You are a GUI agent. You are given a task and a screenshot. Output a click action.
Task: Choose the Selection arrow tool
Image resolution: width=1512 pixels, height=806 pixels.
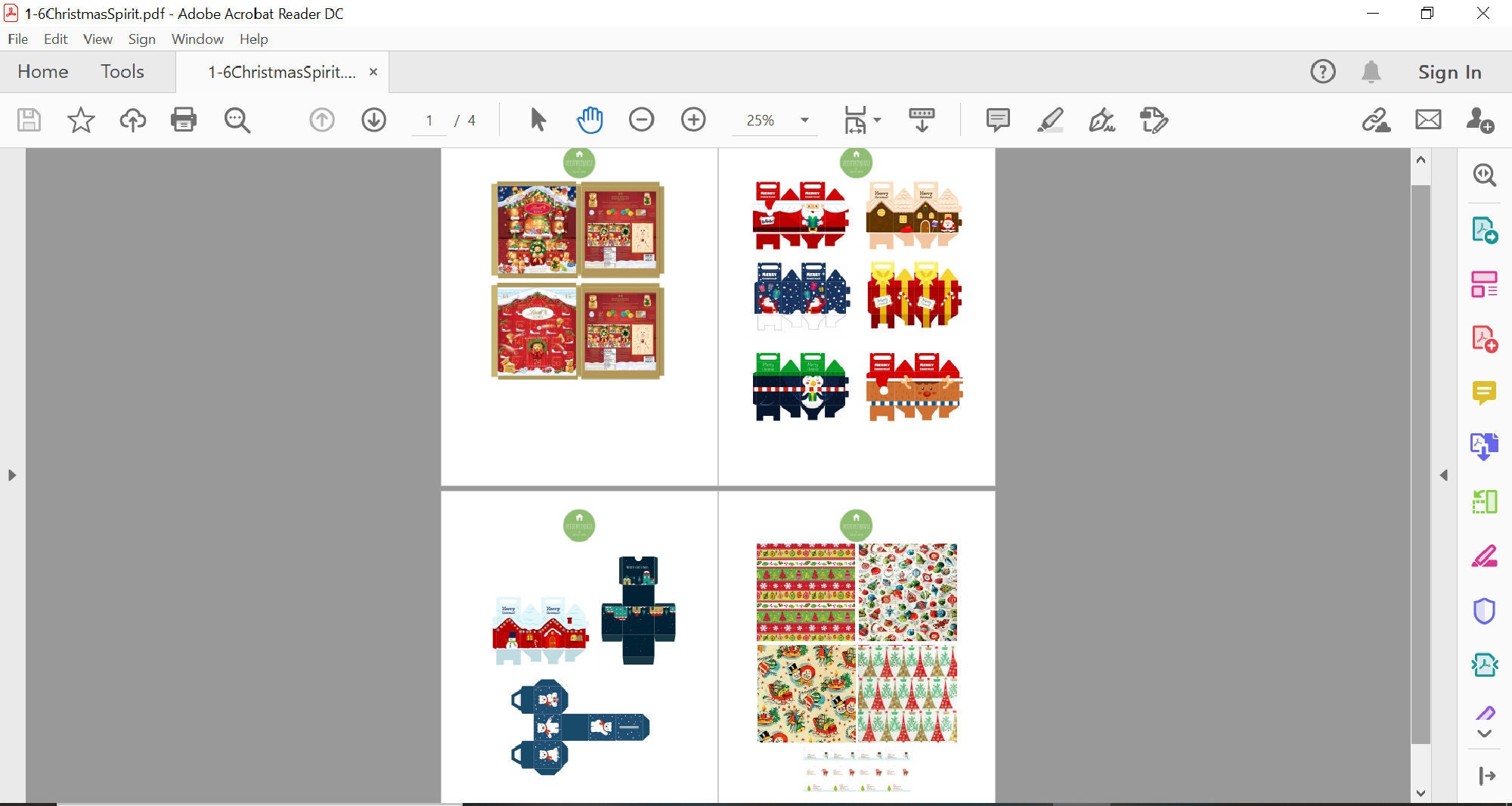538,119
